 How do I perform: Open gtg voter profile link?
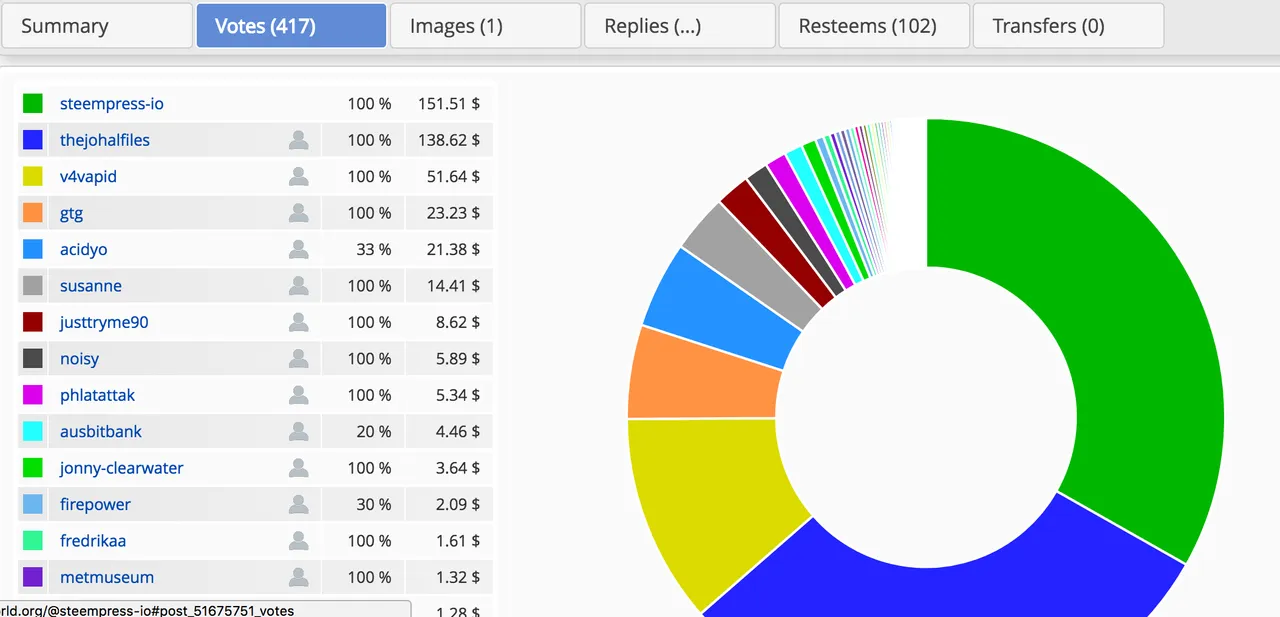point(71,213)
